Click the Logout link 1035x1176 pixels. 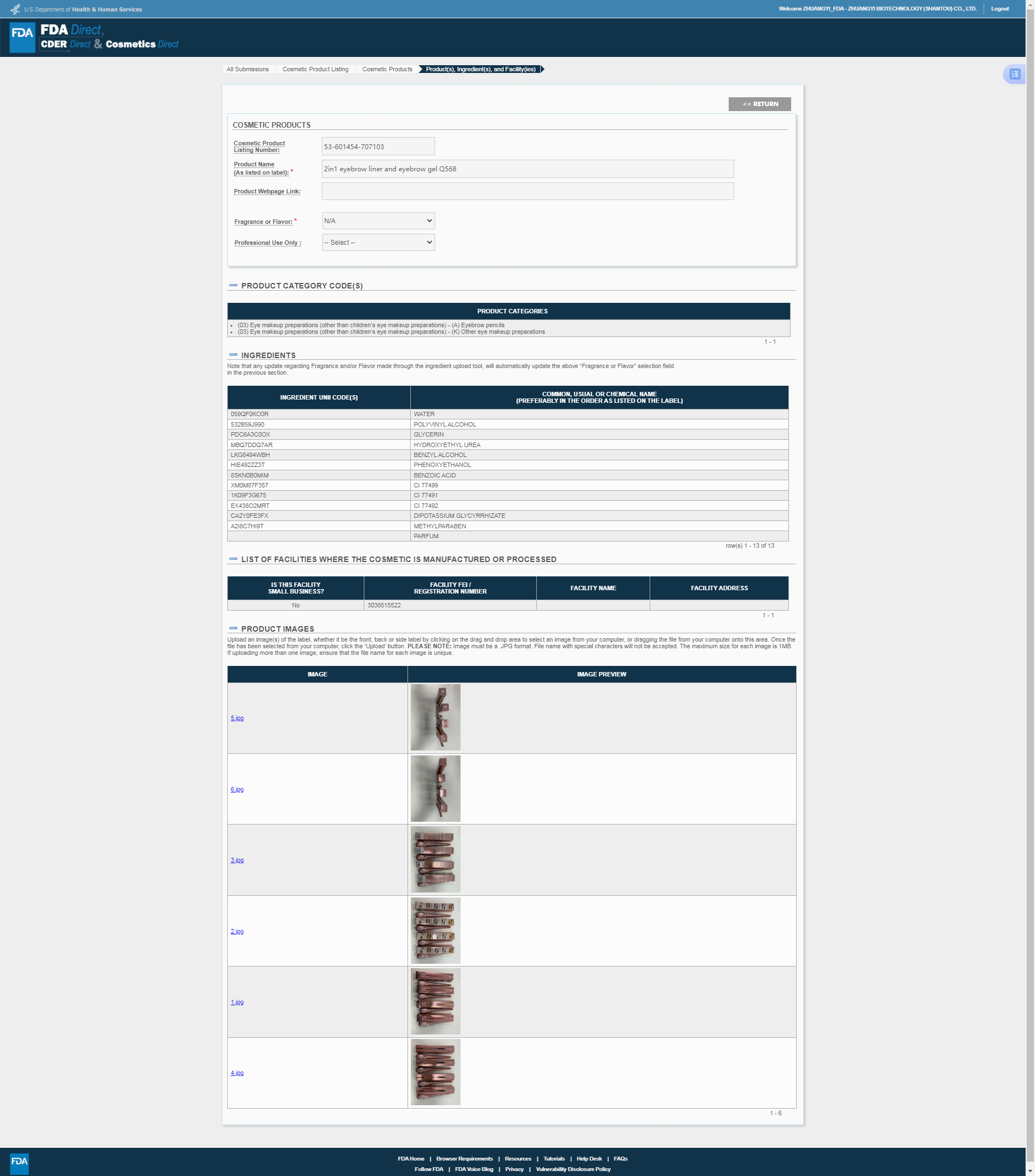click(1000, 9)
